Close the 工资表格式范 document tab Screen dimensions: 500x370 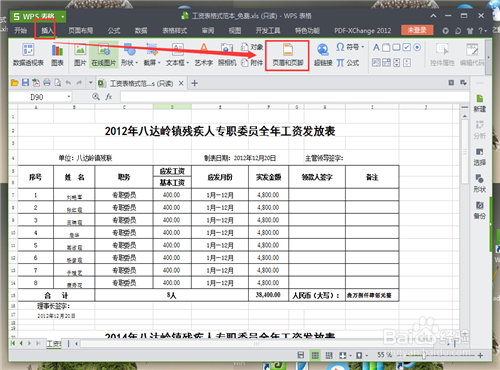[x=181, y=83]
